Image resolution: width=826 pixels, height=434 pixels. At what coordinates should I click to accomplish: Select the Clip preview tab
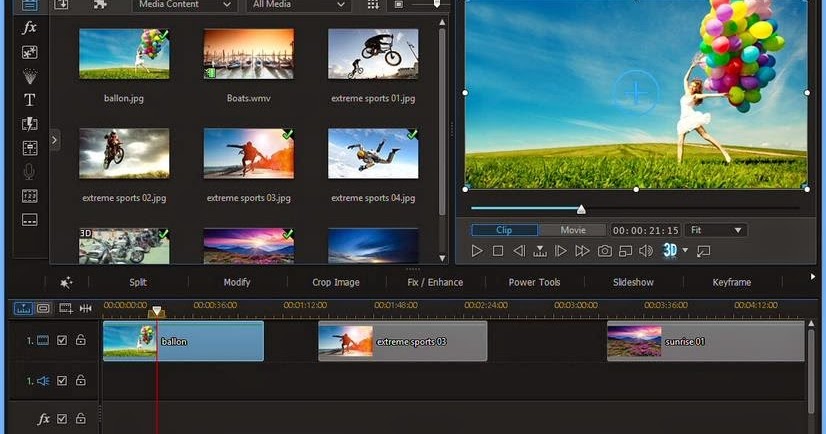click(x=504, y=230)
